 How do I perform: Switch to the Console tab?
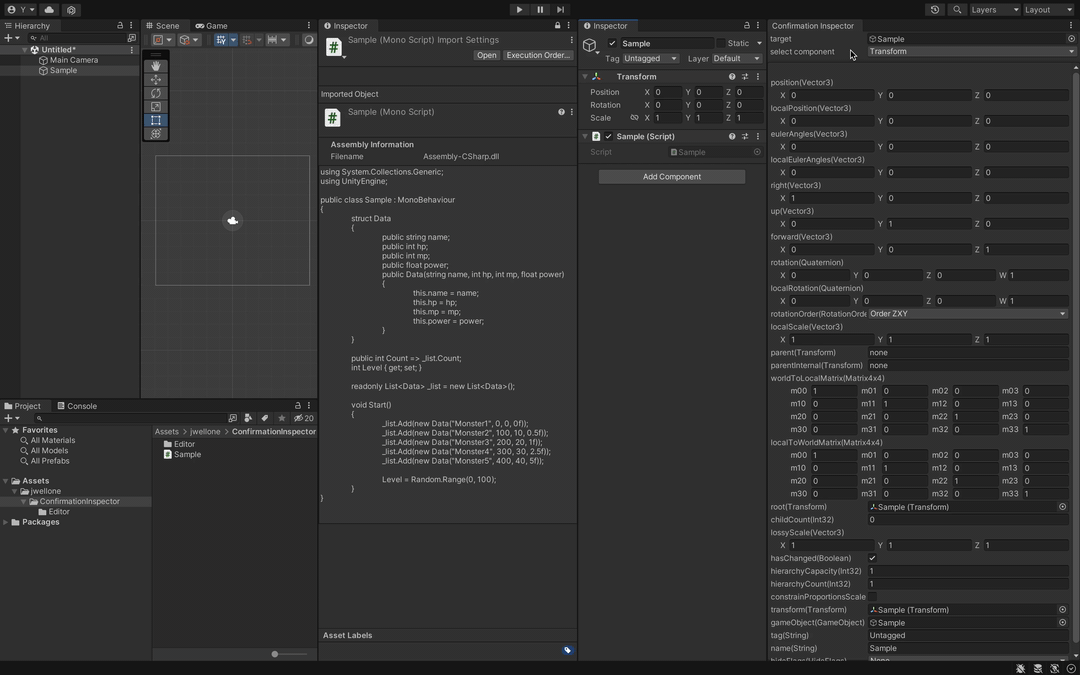(x=77, y=406)
